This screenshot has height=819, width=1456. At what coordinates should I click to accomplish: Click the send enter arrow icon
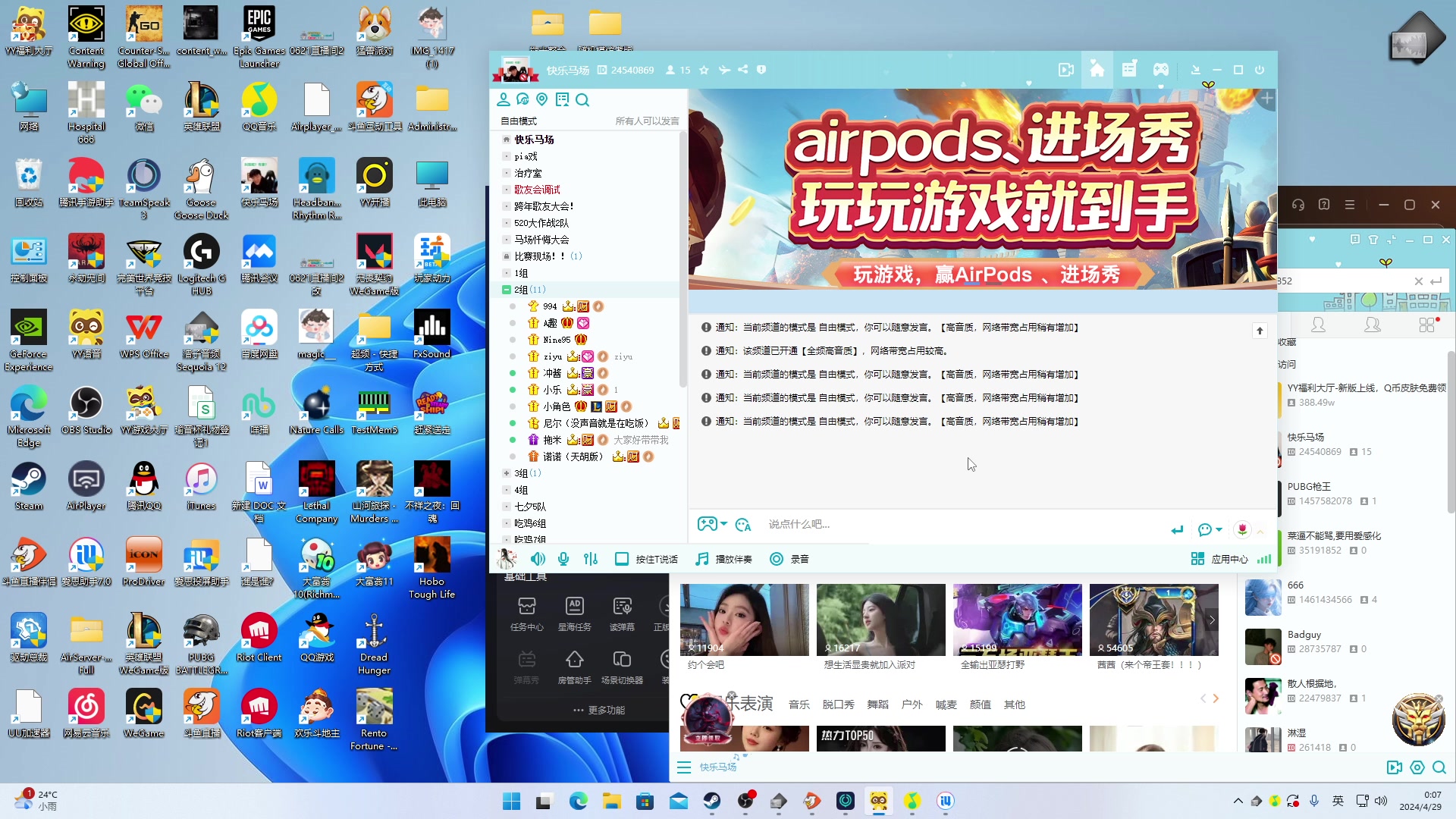pyautogui.click(x=1177, y=530)
